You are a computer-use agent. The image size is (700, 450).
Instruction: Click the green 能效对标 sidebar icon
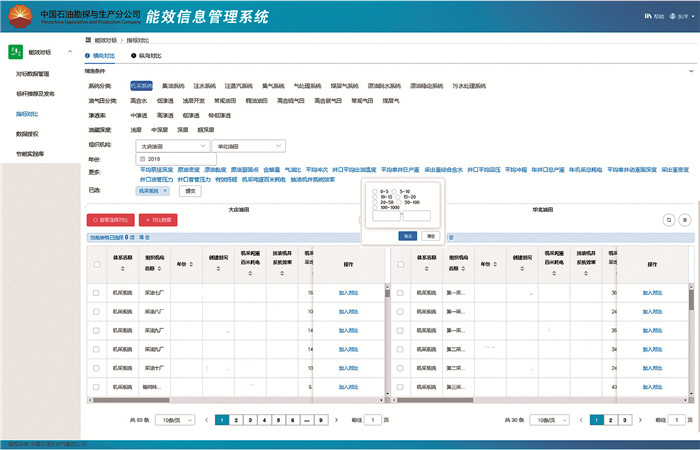(16, 52)
